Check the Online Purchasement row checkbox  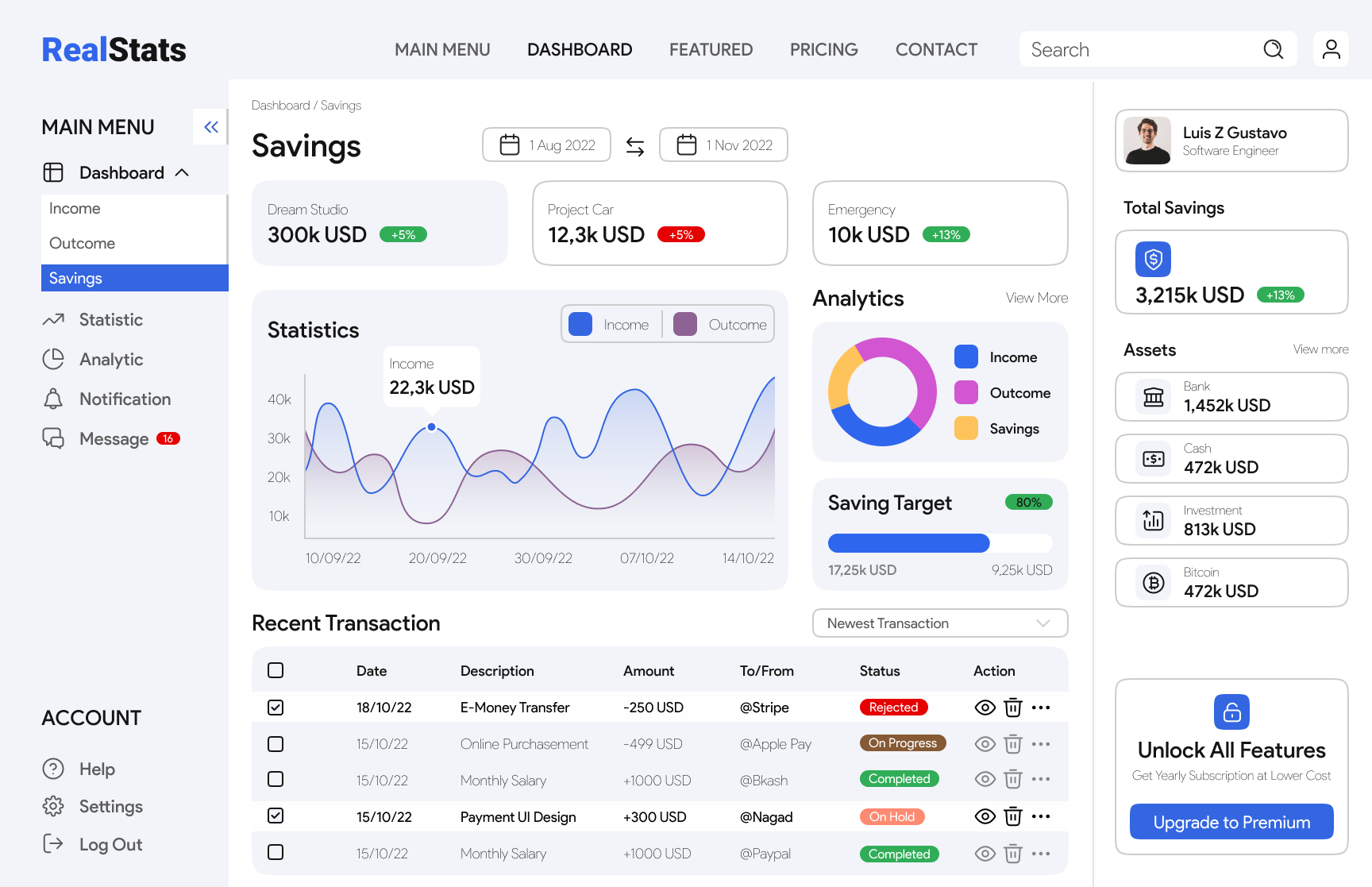click(x=275, y=744)
